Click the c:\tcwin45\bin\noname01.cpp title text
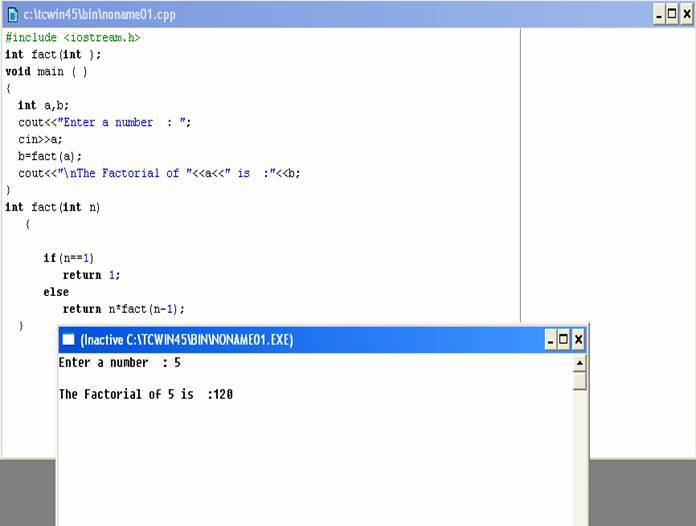696x526 pixels. tap(99, 15)
